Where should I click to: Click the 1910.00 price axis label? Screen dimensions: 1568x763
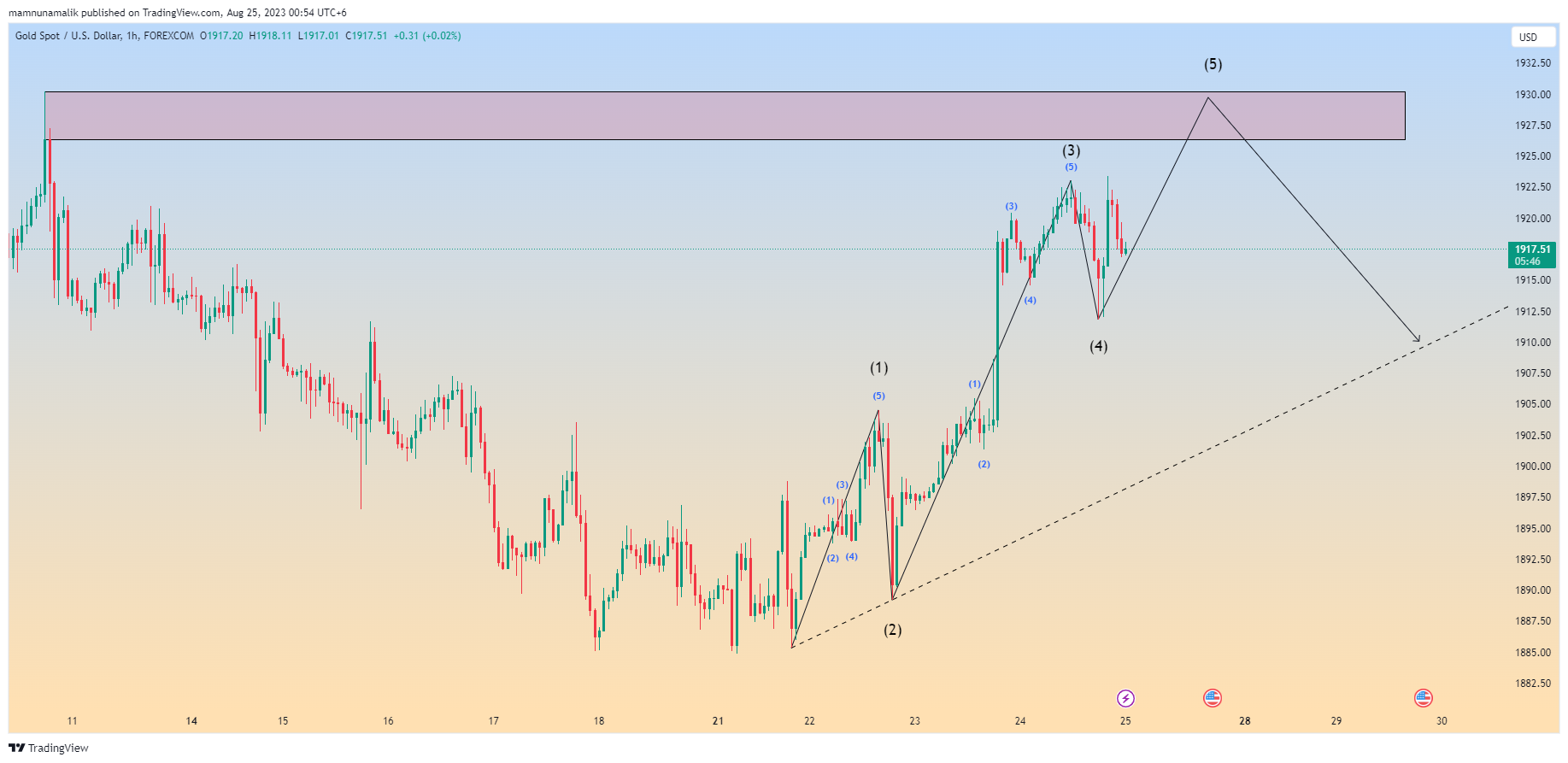pyautogui.click(x=1533, y=343)
